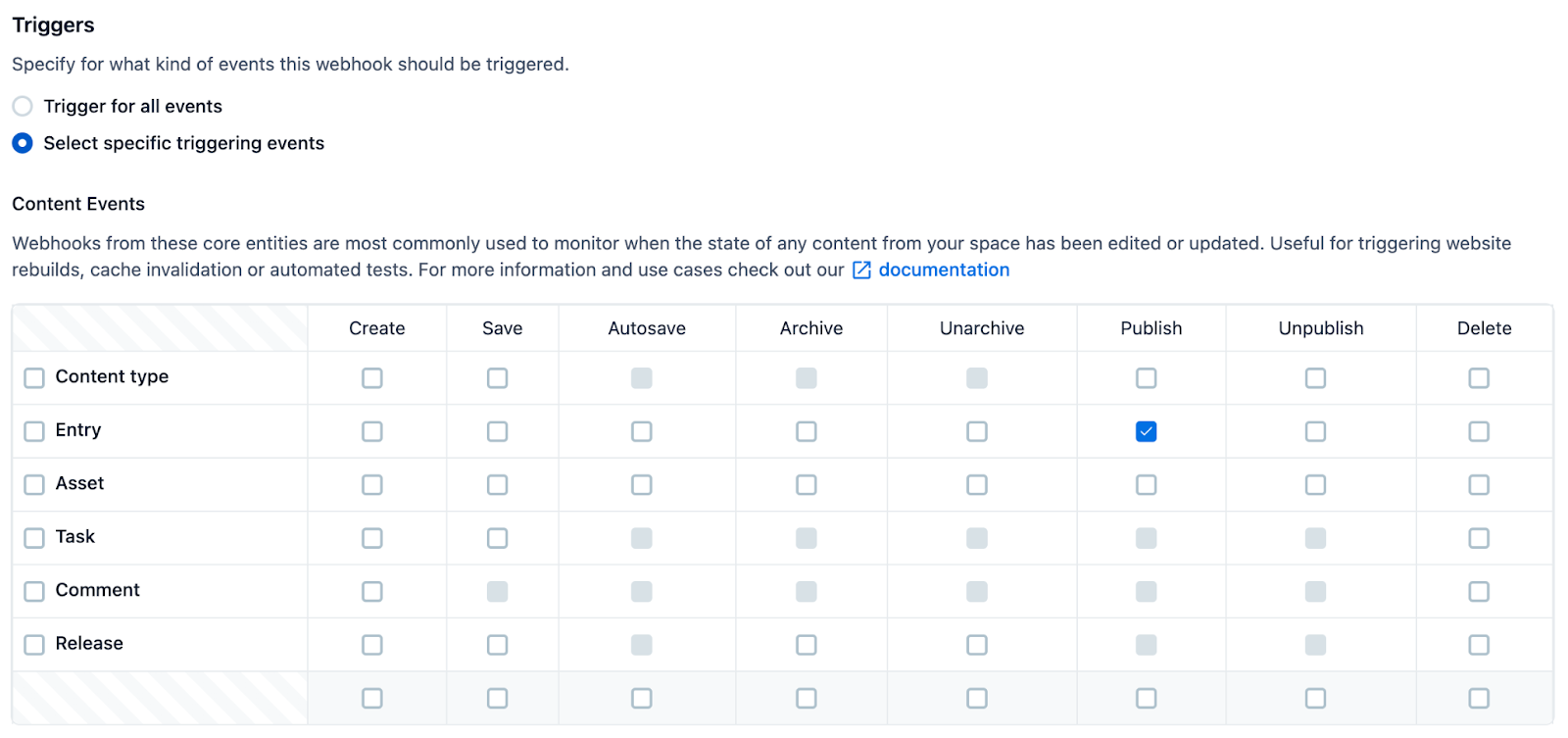Image resolution: width=1568 pixels, height=738 pixels.
Task: Enable the Entry row checkbox
Action: click(34, 431)
